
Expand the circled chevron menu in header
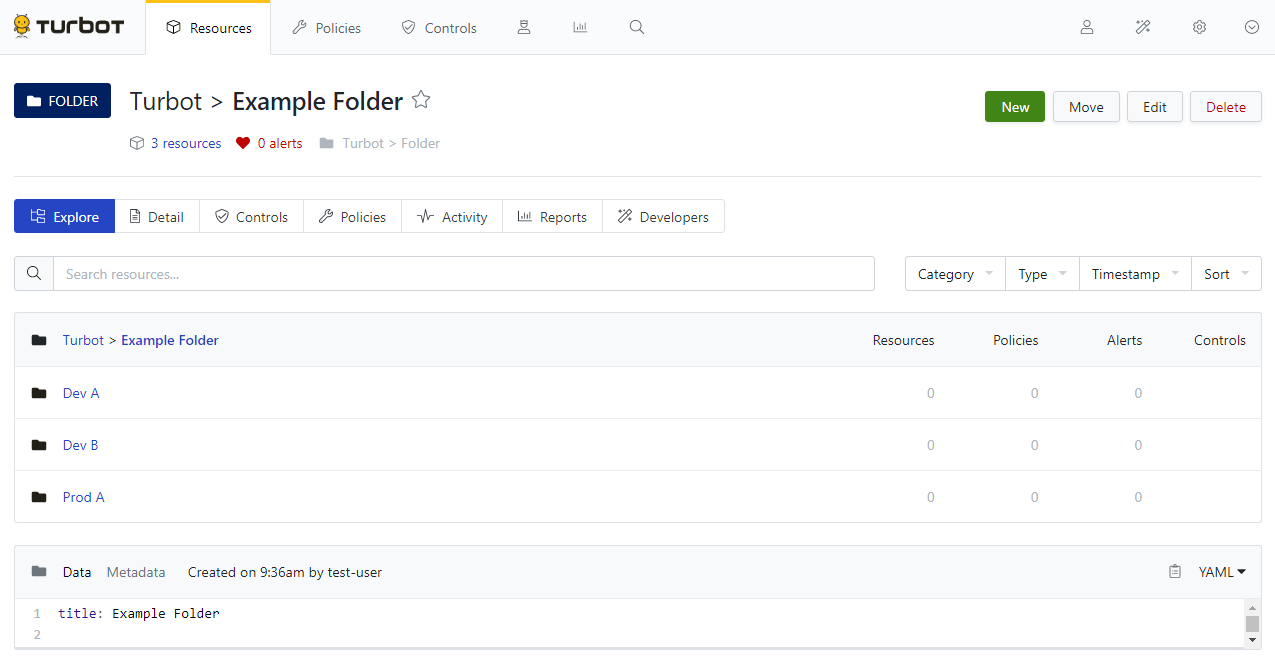coord(1252,27)
